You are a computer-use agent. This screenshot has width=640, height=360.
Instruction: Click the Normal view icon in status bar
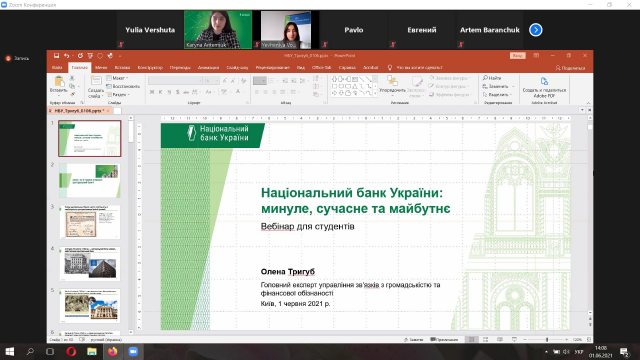point(471,340)
